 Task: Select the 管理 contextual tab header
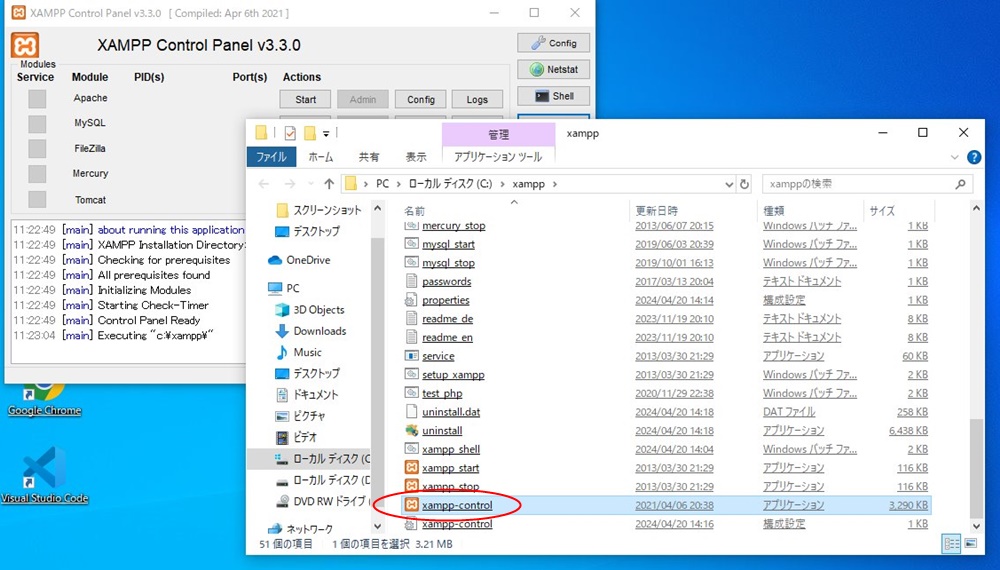point(498,135)
